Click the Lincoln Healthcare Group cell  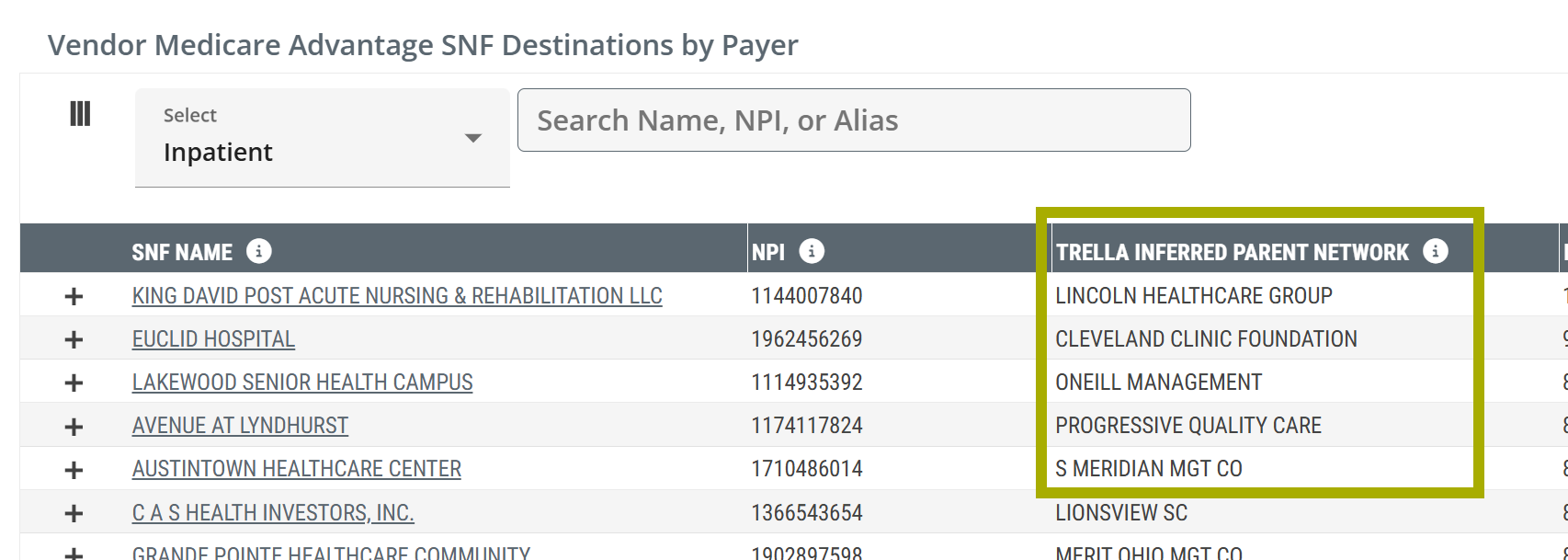(1194, 296)
